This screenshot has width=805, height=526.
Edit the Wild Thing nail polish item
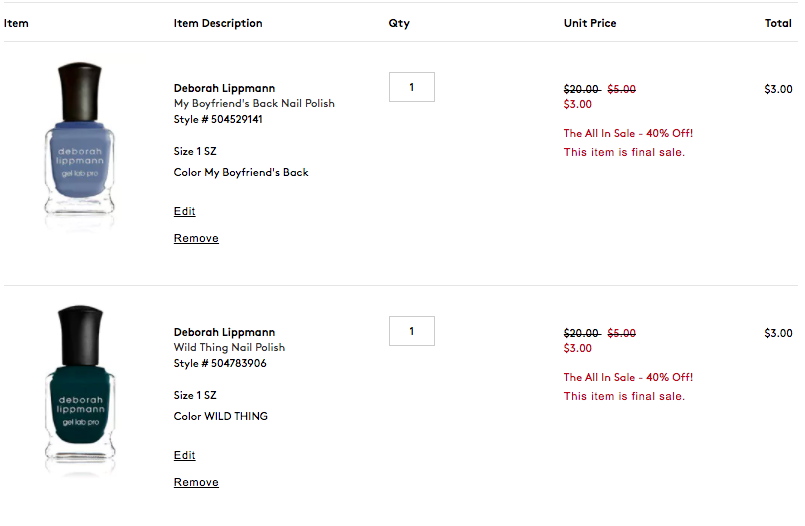point(184,455)
